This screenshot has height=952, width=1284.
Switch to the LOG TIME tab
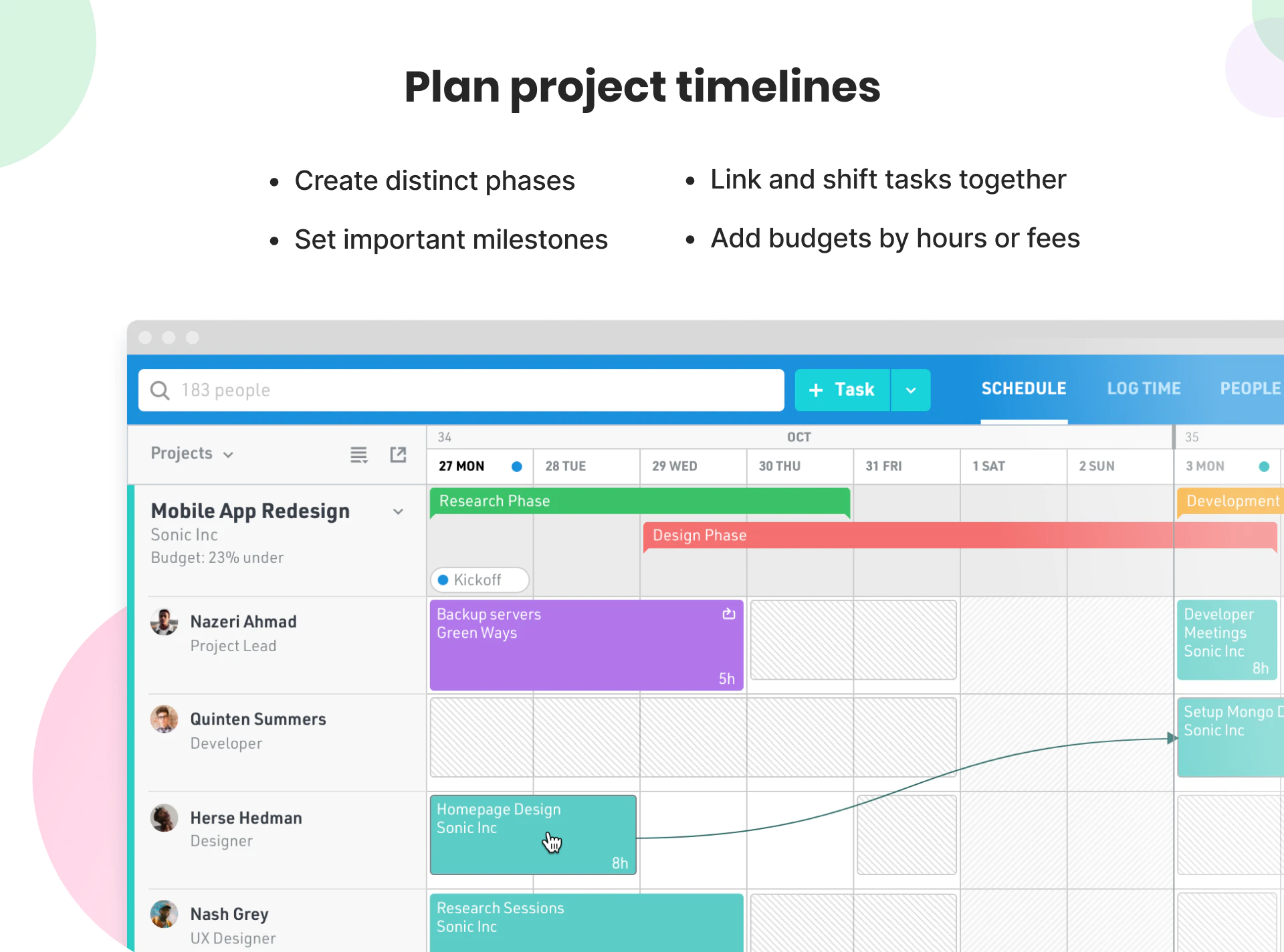[x=1144, y=388]
